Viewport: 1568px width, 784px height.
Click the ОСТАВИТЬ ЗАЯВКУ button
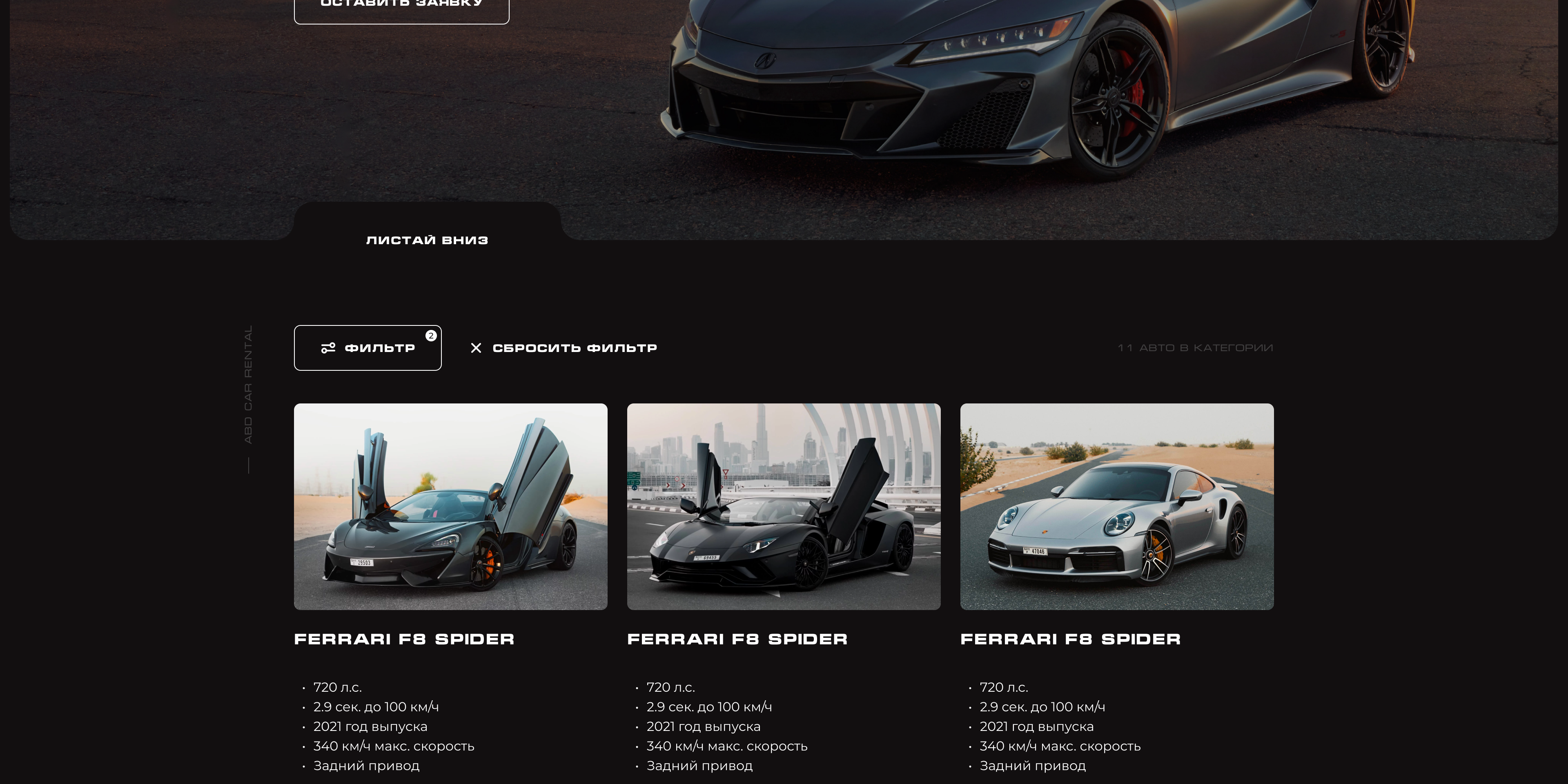[402, 7]
